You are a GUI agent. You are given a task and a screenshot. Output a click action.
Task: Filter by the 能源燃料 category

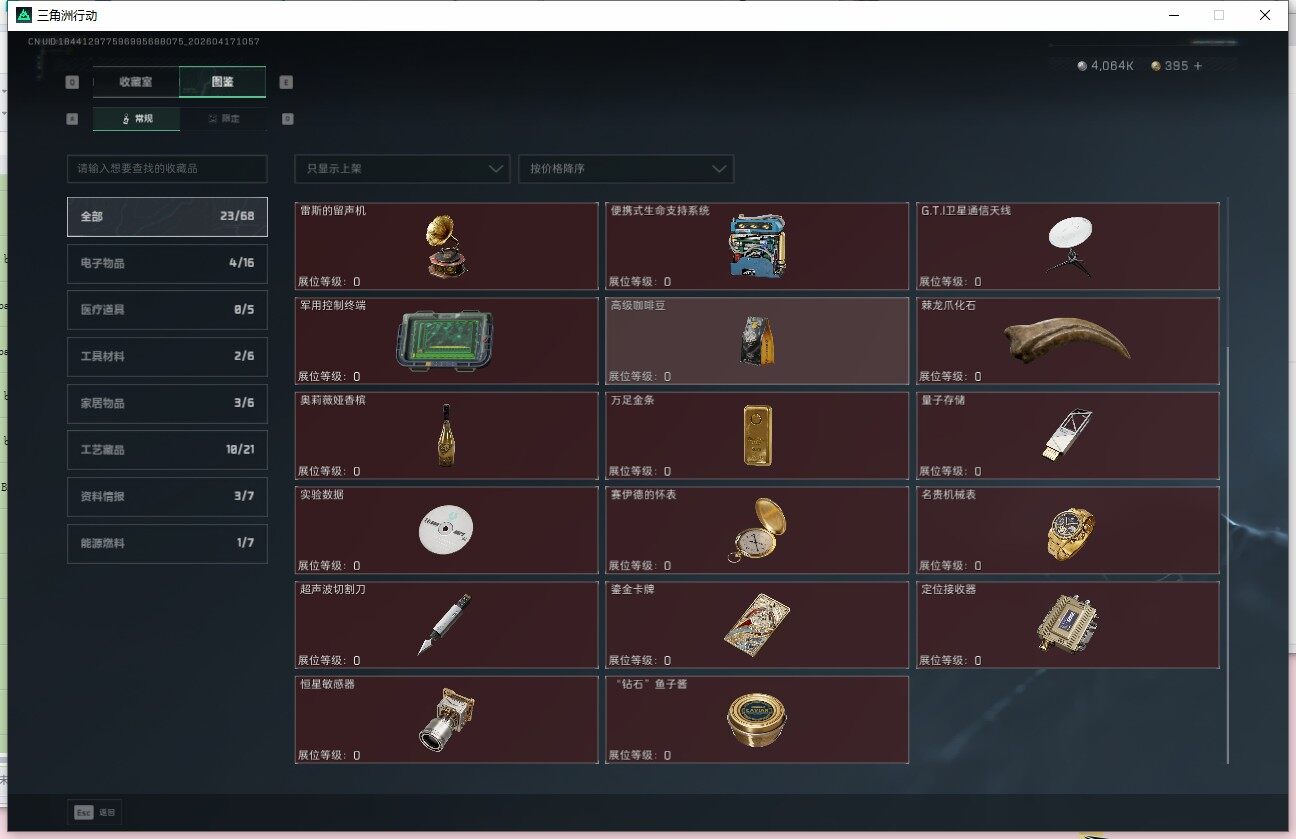tap(167, 543)
